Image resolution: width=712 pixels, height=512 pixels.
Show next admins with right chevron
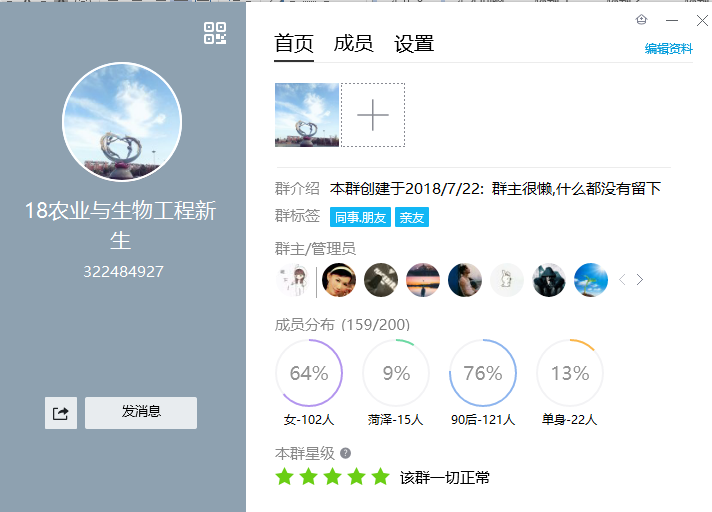pos(640,280)
